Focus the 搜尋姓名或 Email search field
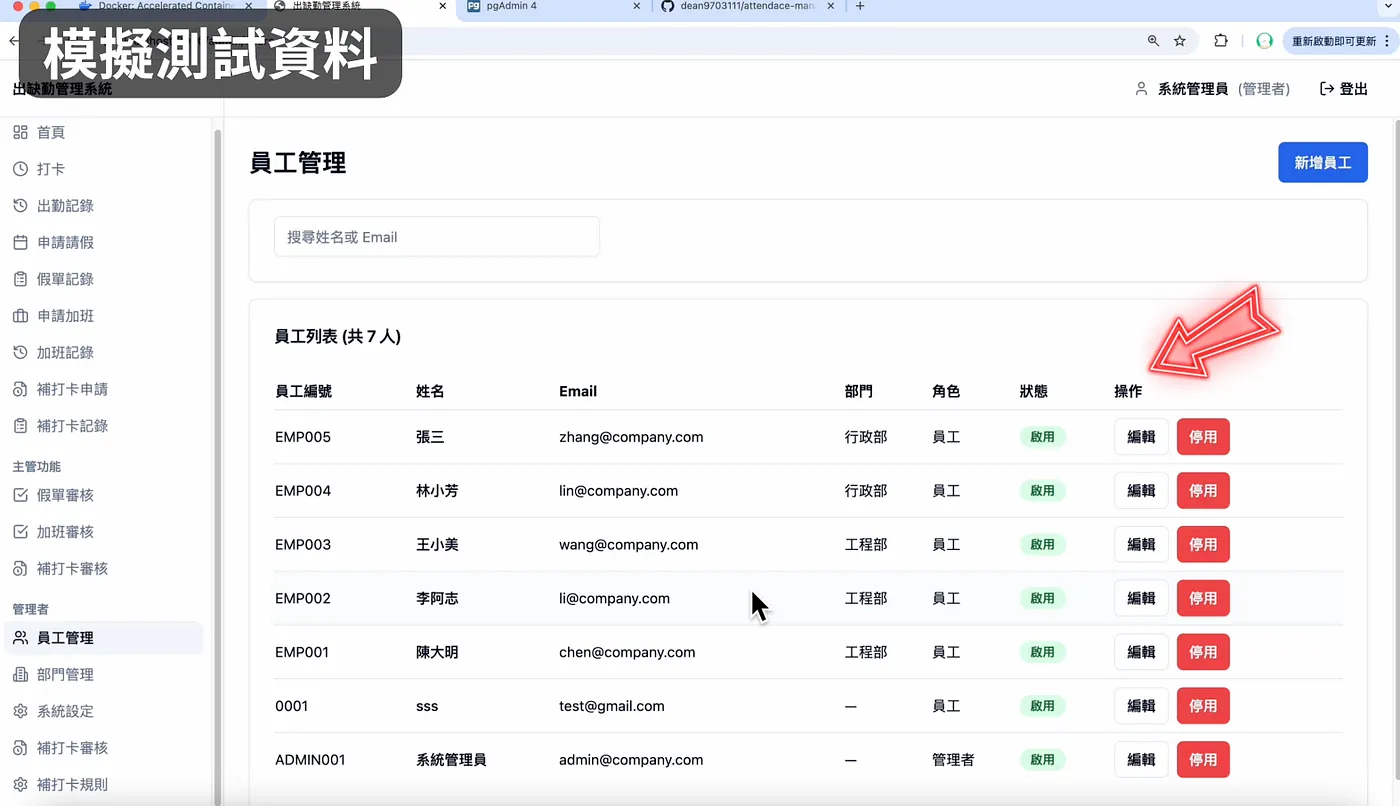Viewport: 1400px width, 806px height. pyautogui.click(x=437, y=237)
